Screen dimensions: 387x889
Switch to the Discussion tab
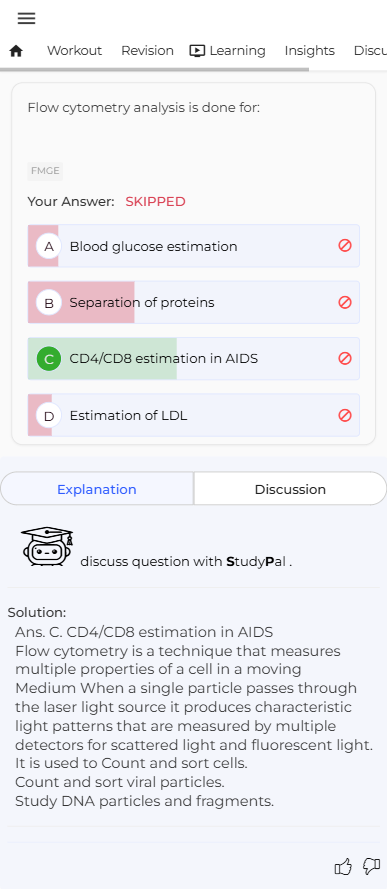click(x=290, y=489)
